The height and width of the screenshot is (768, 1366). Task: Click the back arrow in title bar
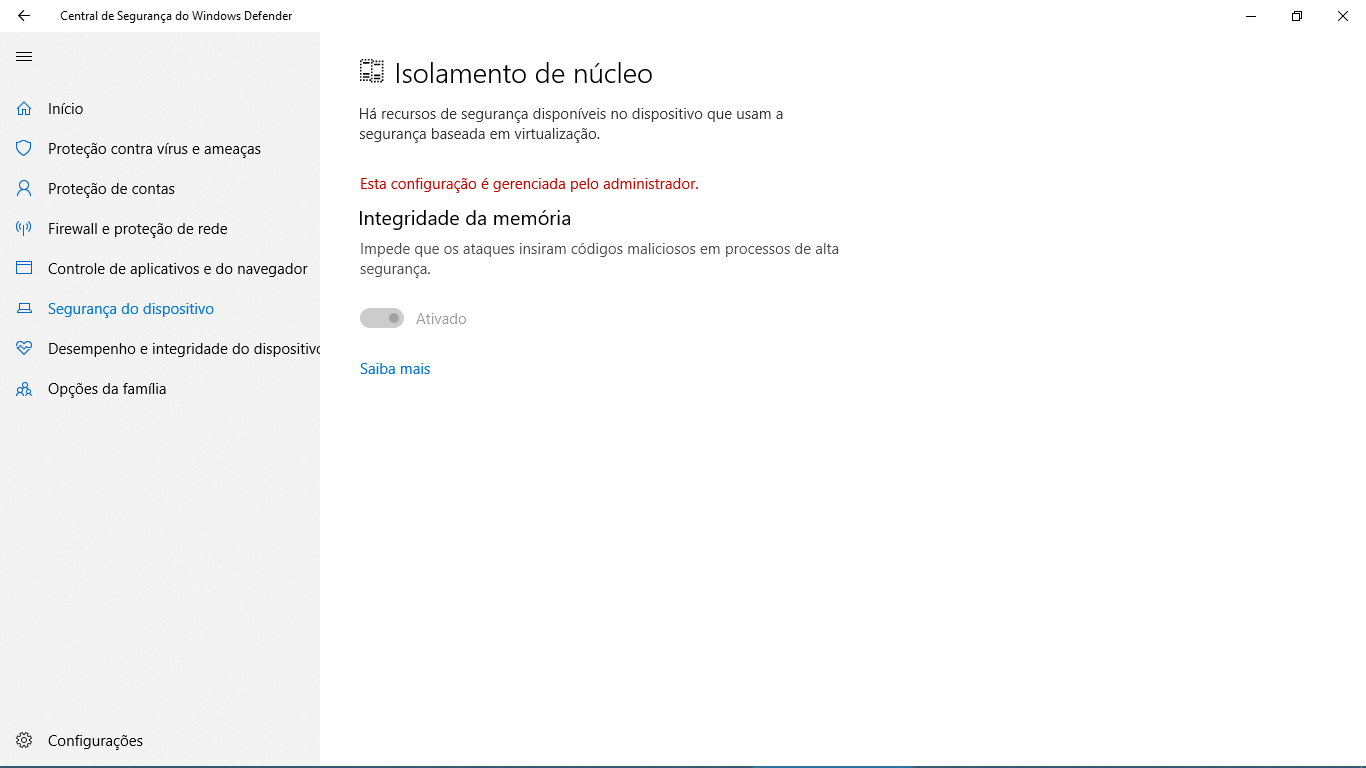pyautogui.click(x=24, y=16)
